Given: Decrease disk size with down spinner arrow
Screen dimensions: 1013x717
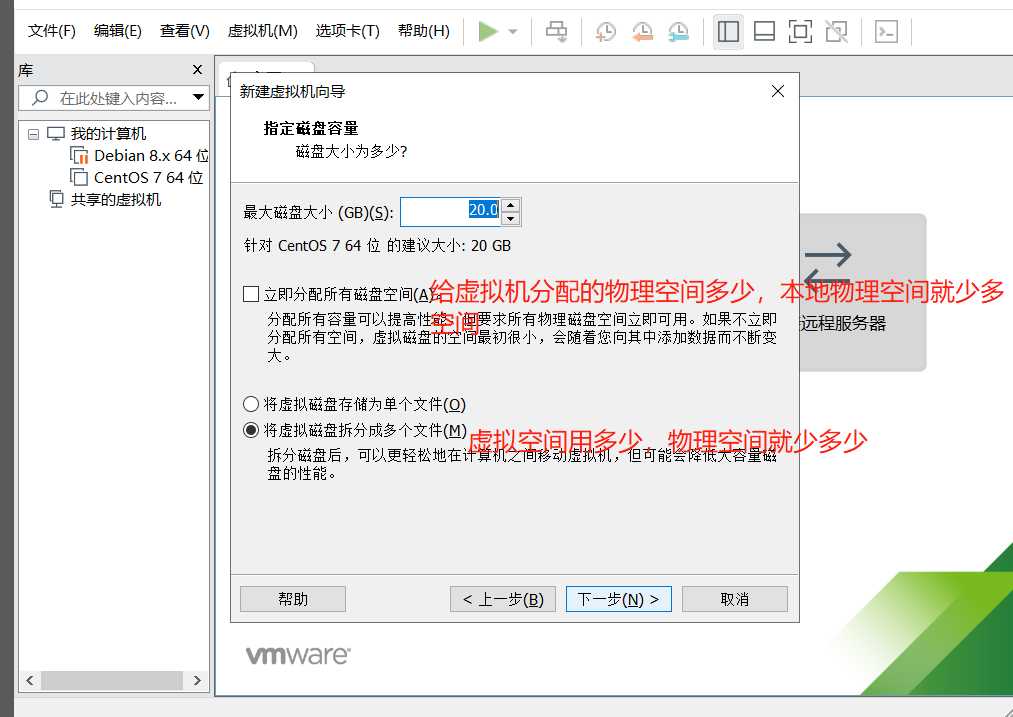Looking at the screenshot, I should click(x=511, y=219).
